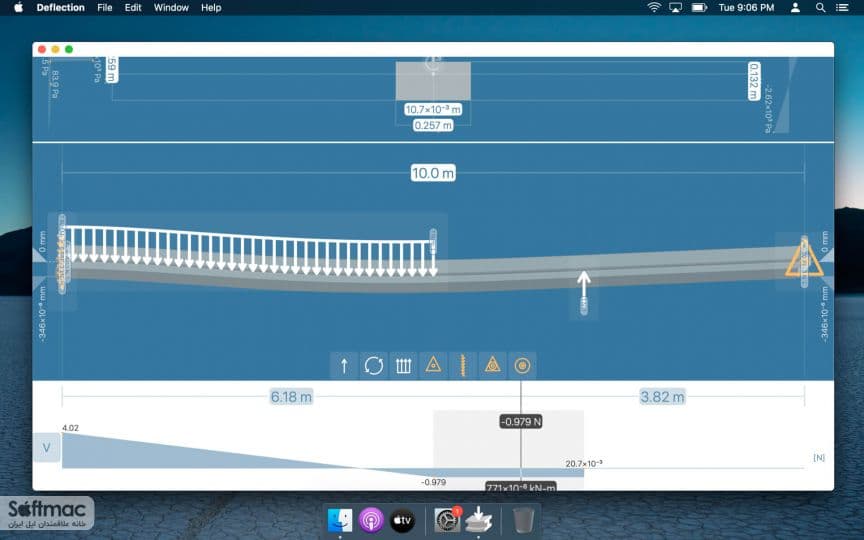
Task: Edit the 0.257 m section dimension
Action: pyautogui.click(x=433, y=125)
